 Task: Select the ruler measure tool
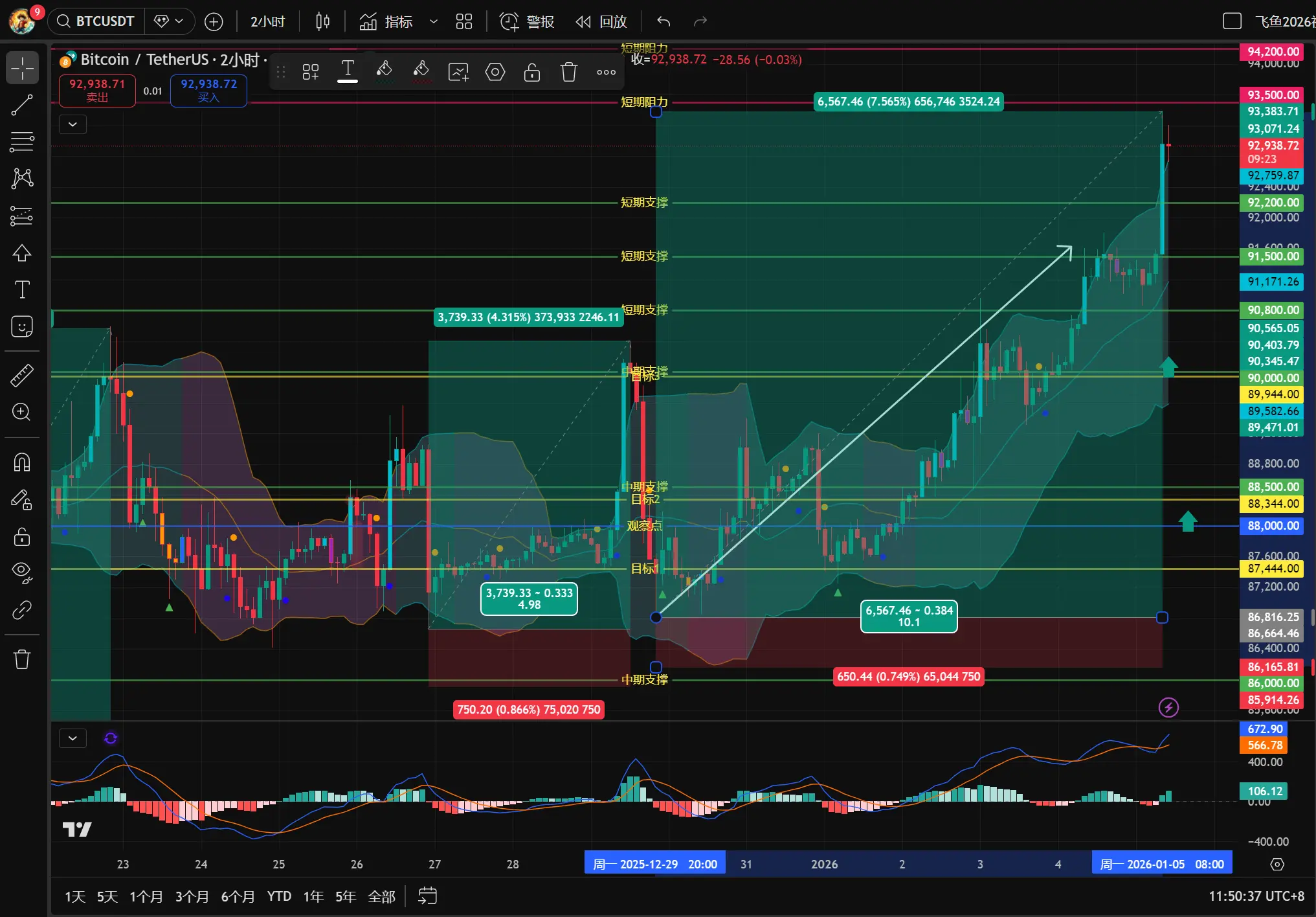pos(22,375)
